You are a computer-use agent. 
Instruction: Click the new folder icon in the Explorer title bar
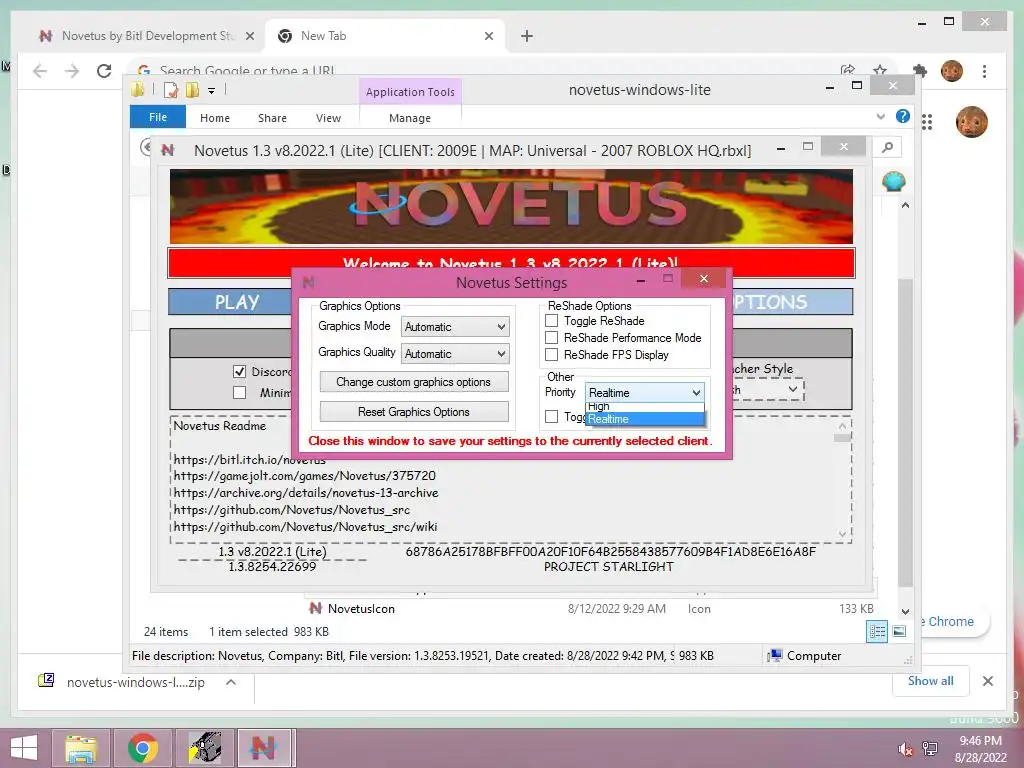192,89
